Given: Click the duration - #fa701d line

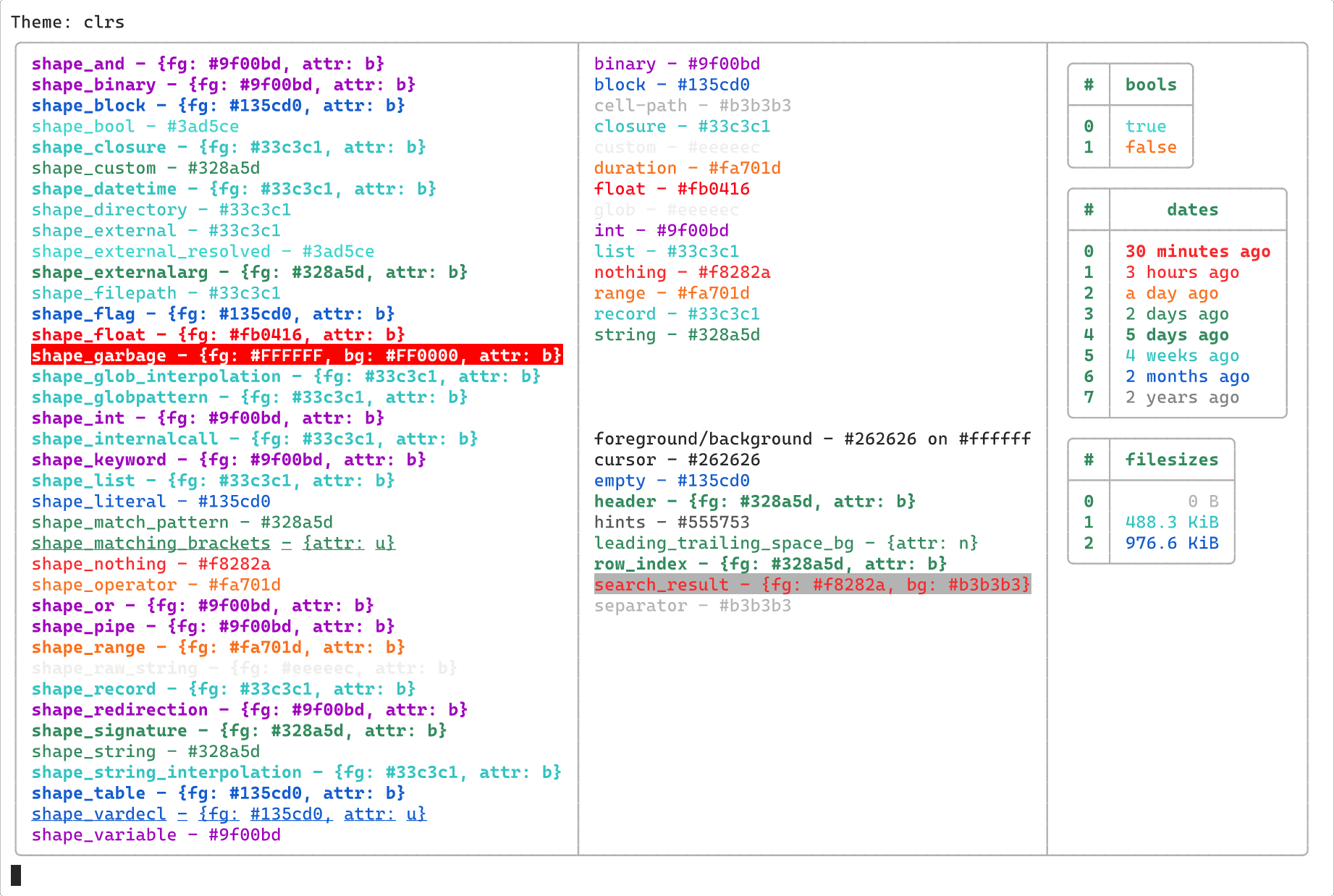Looking at the screenshot, I should 688,169.
